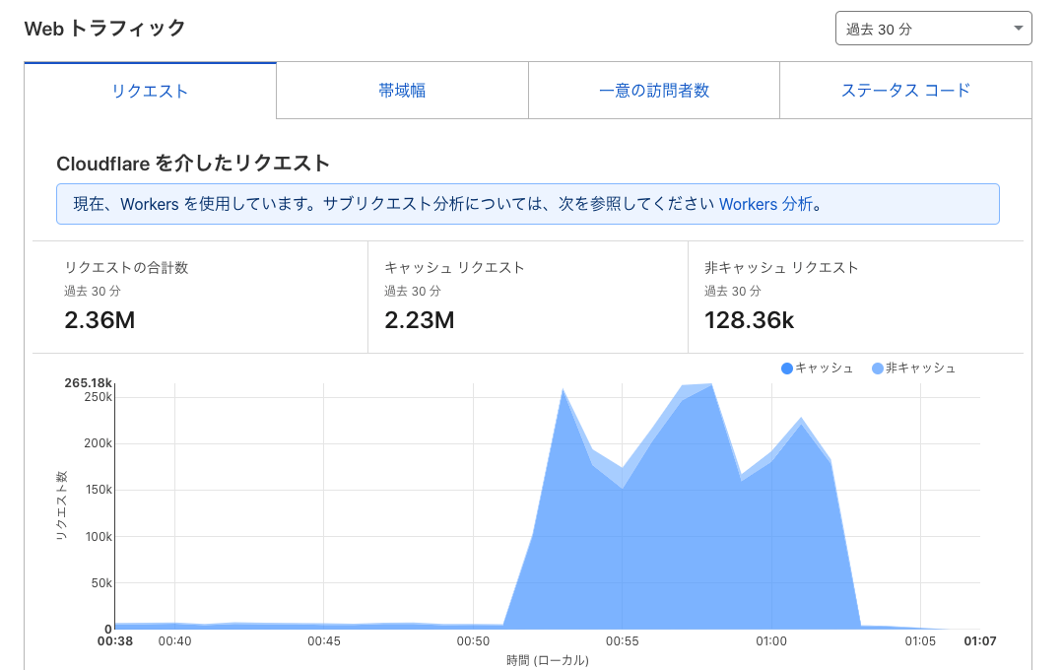Toggle the 非キャッシュ series legend label

coord(920,369)
